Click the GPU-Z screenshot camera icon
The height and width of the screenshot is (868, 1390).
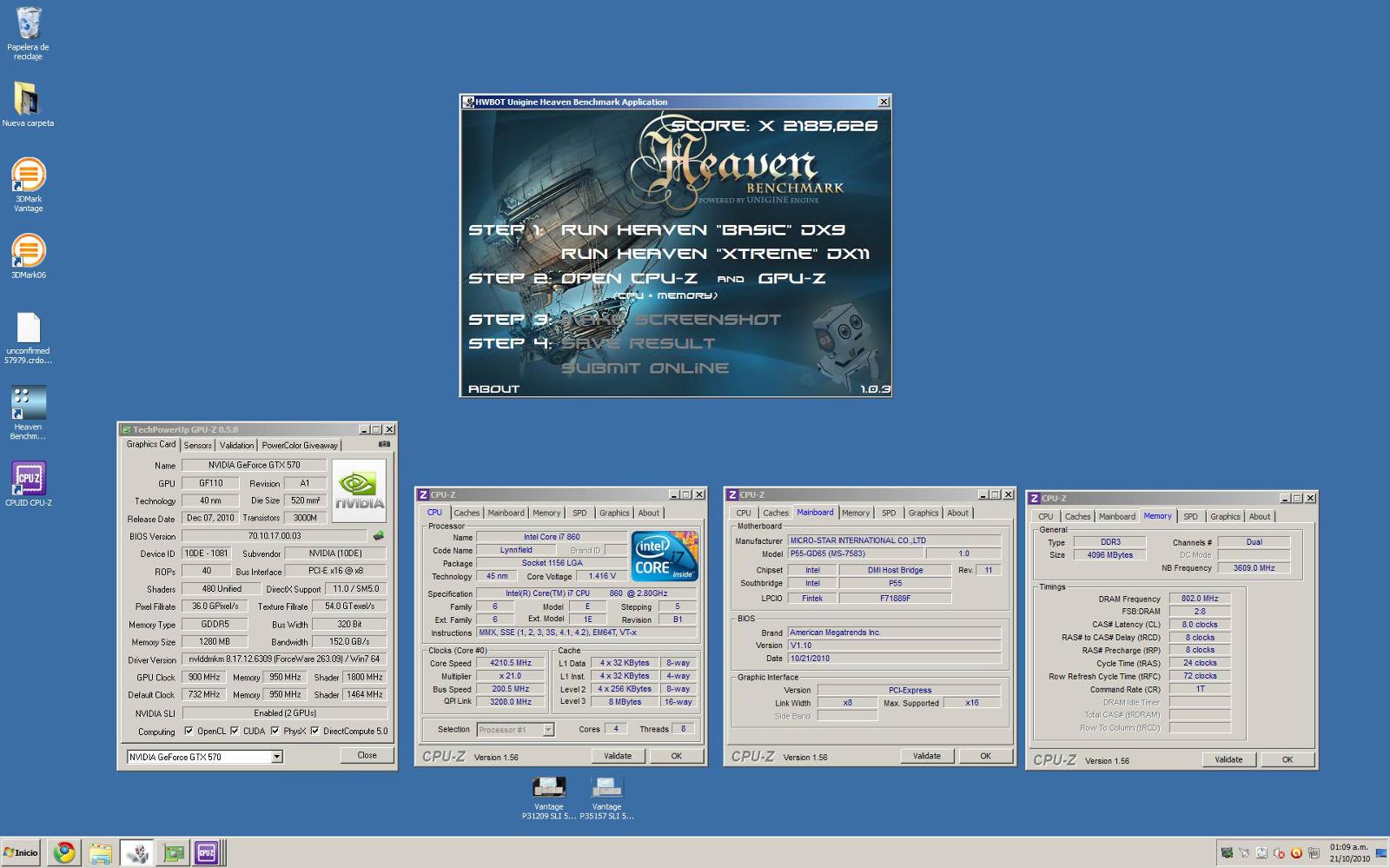[384, 444]
